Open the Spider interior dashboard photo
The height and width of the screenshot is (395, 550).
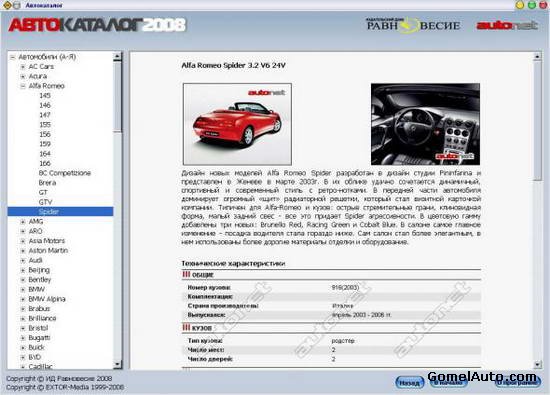click(x=425, y=124)
